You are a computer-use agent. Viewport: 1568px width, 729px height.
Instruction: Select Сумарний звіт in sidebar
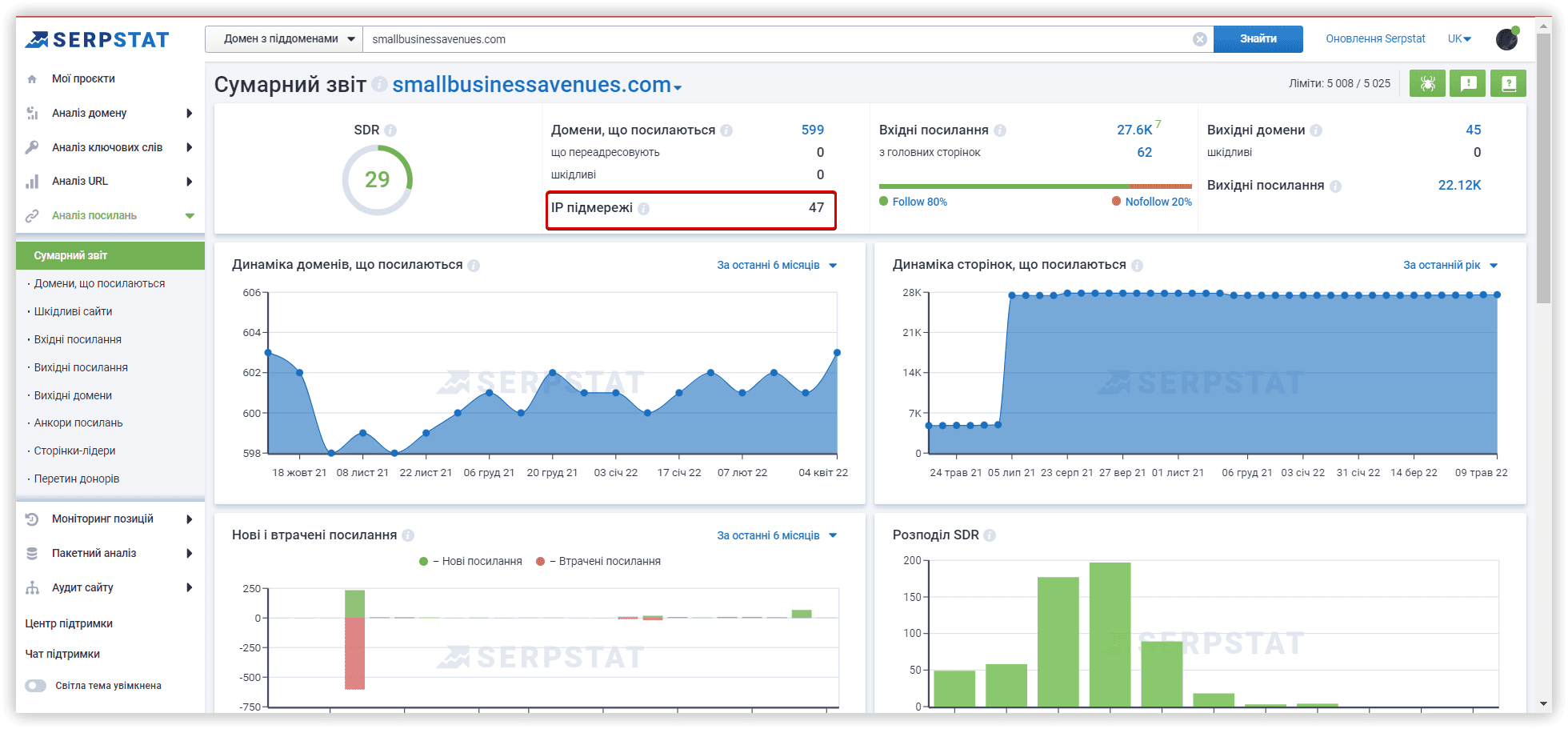(x=110, y=256)
